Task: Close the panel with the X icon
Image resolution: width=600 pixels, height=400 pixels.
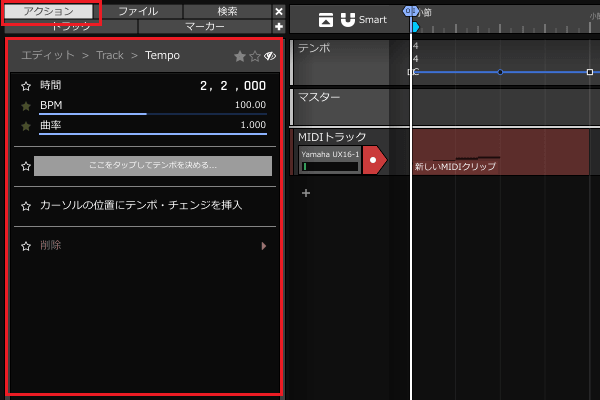Action: [279, 12]
